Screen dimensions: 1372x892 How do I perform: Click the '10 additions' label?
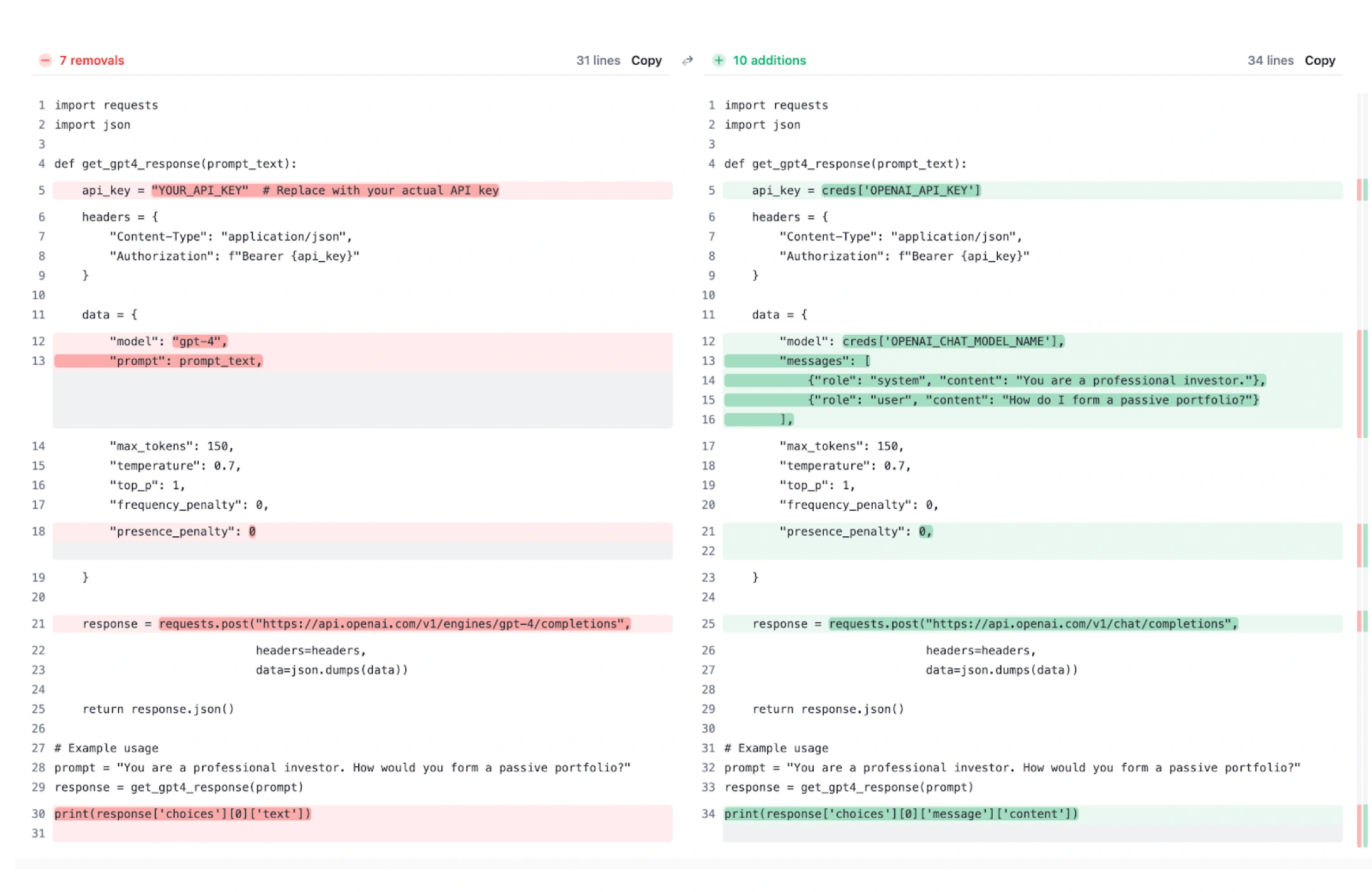click(769, 60)
